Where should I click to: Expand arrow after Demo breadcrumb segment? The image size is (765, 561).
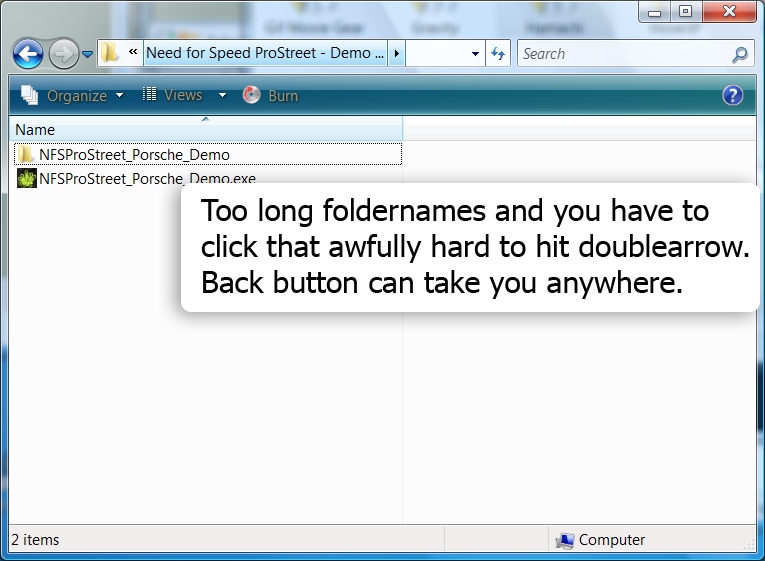397,53
